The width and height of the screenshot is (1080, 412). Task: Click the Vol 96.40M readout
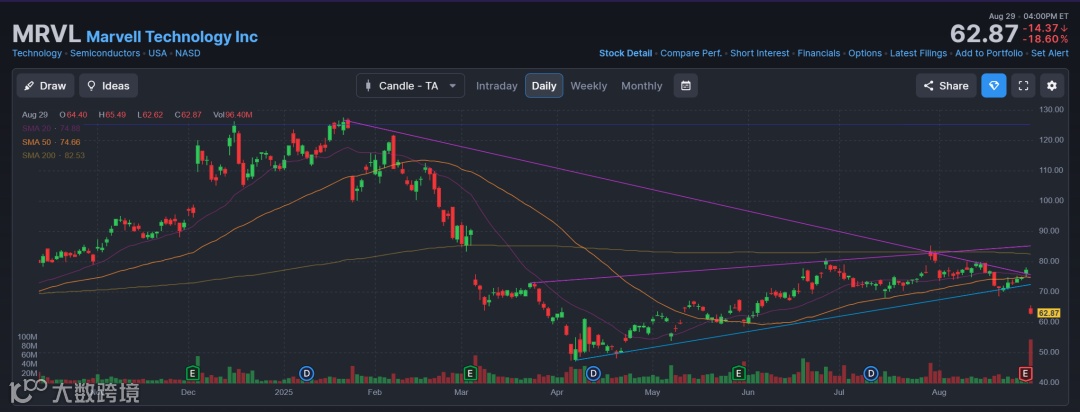(x=233, y=114)
